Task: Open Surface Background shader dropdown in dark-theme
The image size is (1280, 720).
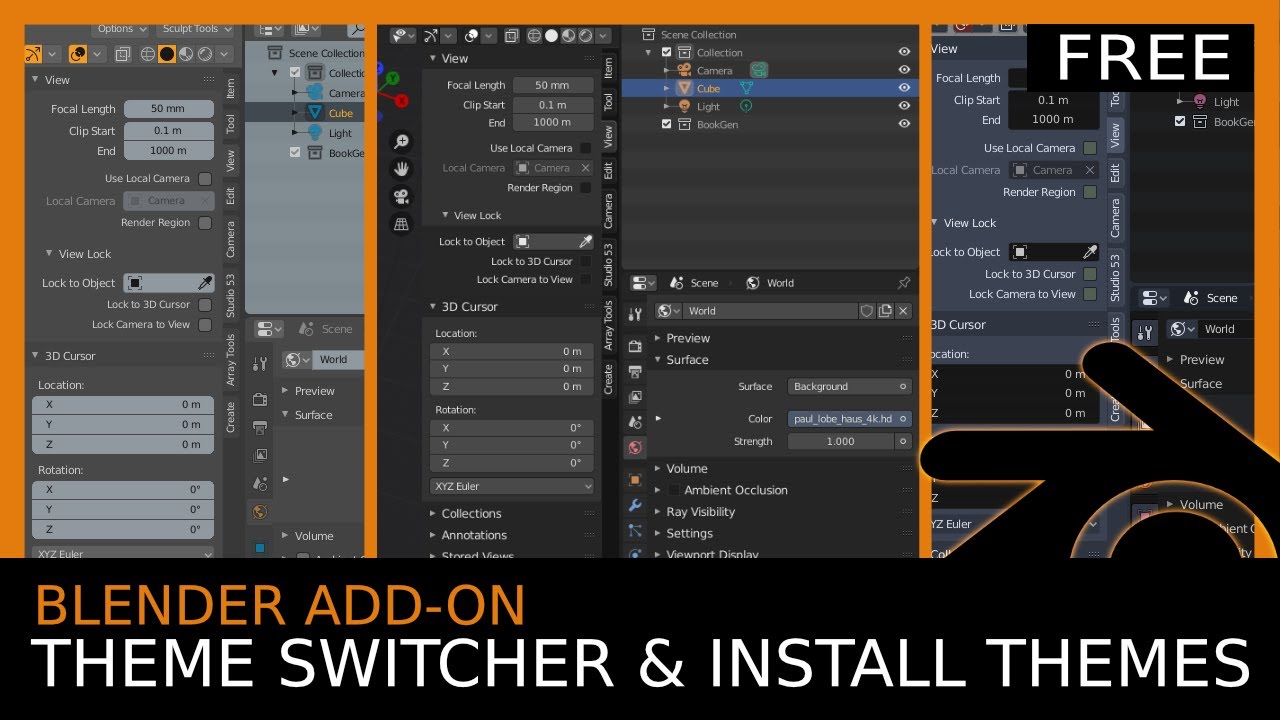Action: click(850, 386)
